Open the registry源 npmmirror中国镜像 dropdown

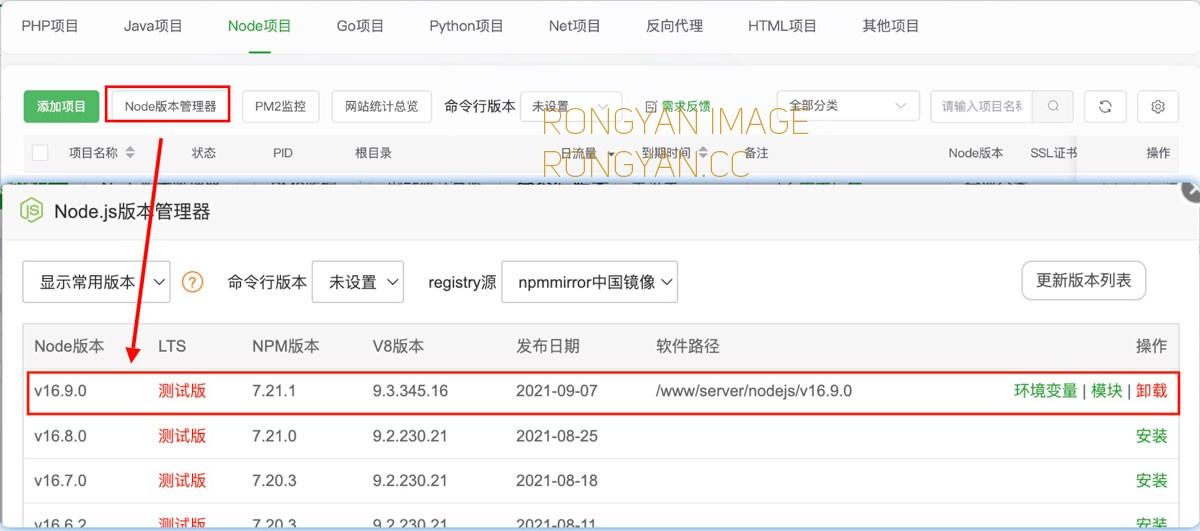click(590, 282)
